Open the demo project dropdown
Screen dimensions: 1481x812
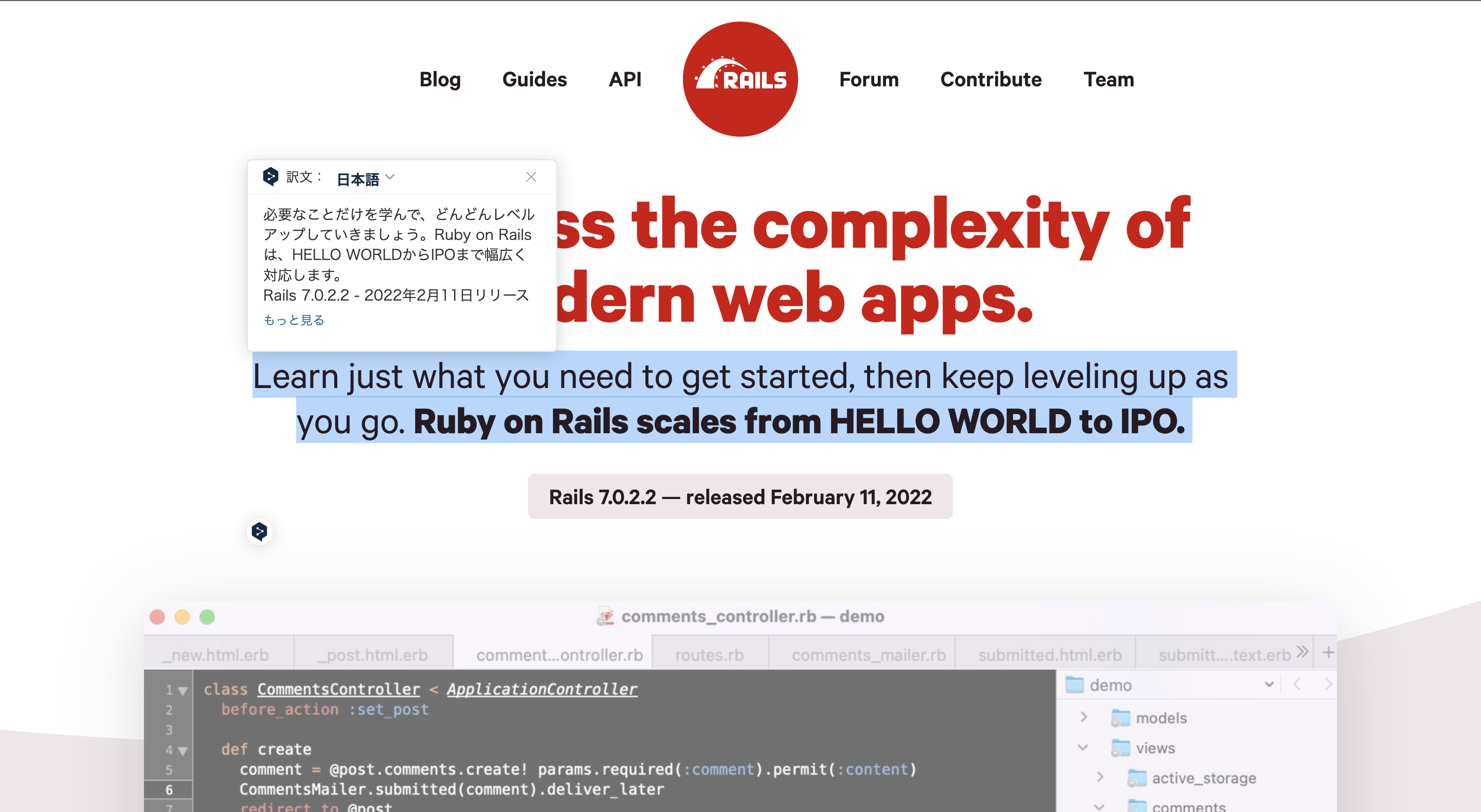(1269, 685)
